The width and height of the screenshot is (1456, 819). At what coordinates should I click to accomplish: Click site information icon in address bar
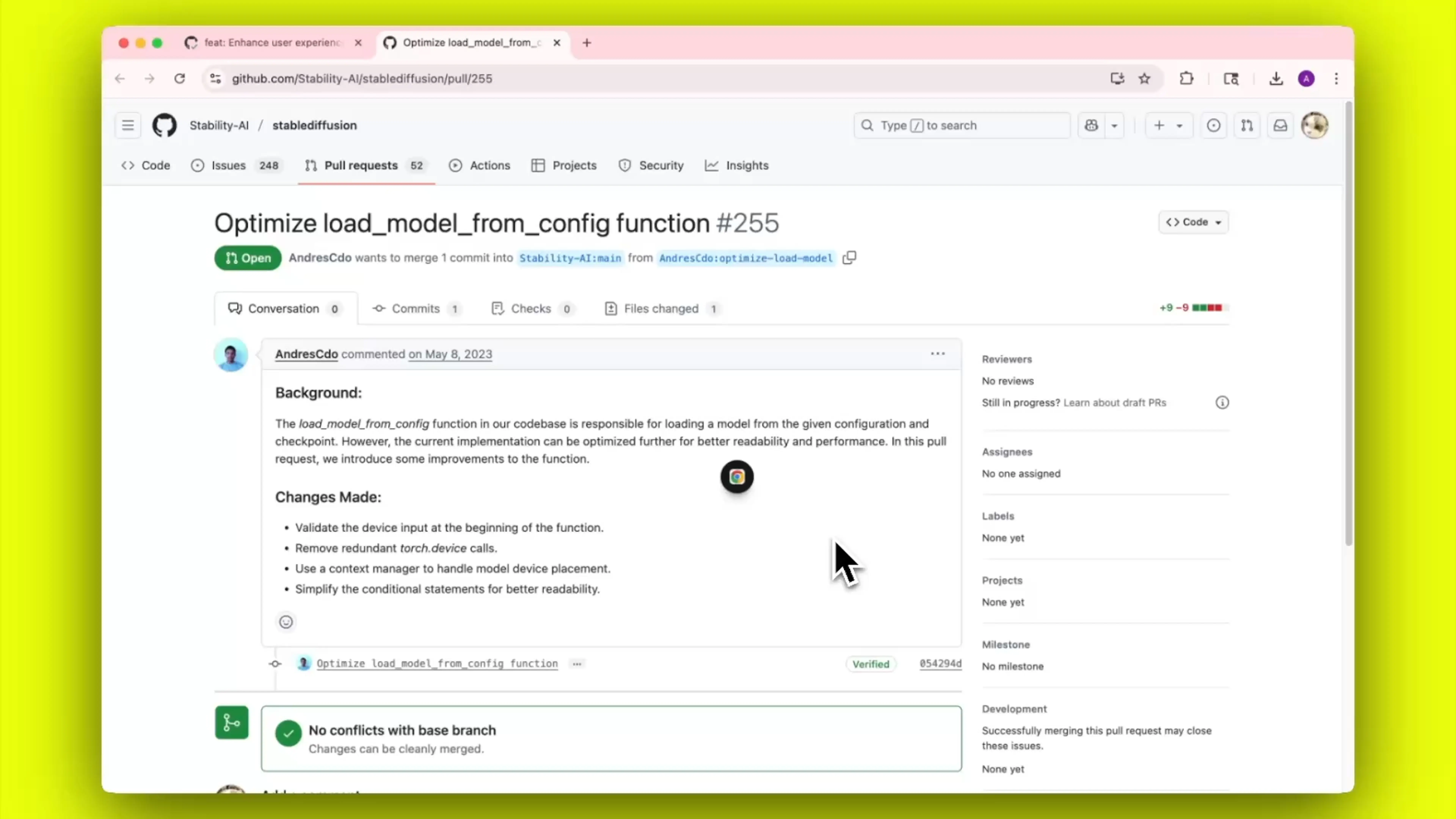click(215, 78)
